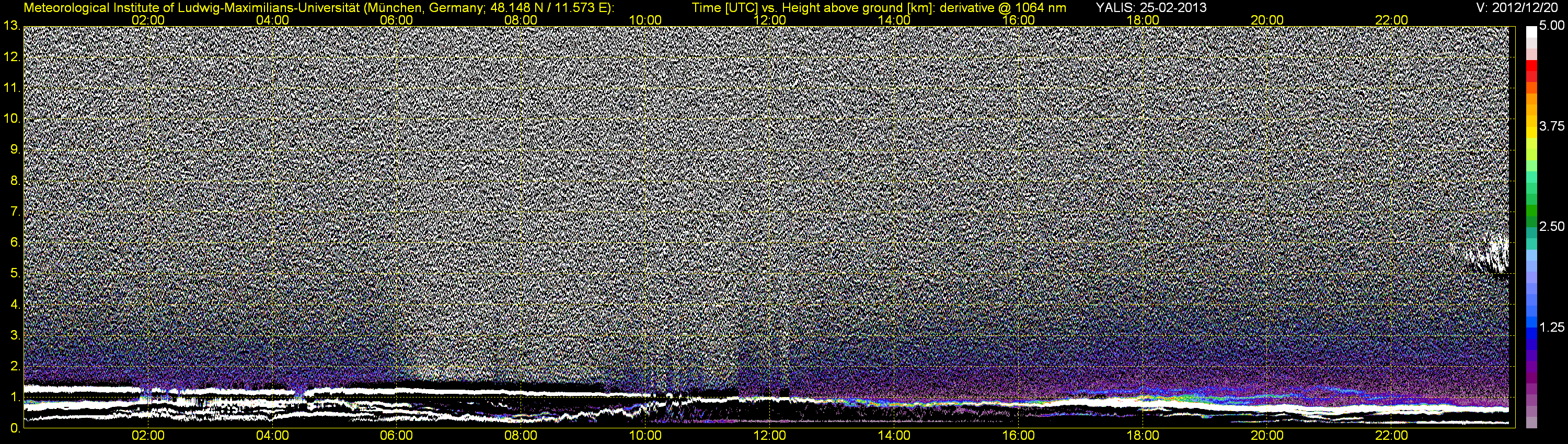Click the 1.25 value on the color scale
Screen dimensions: 1568x444
(x=1552, y=327)
